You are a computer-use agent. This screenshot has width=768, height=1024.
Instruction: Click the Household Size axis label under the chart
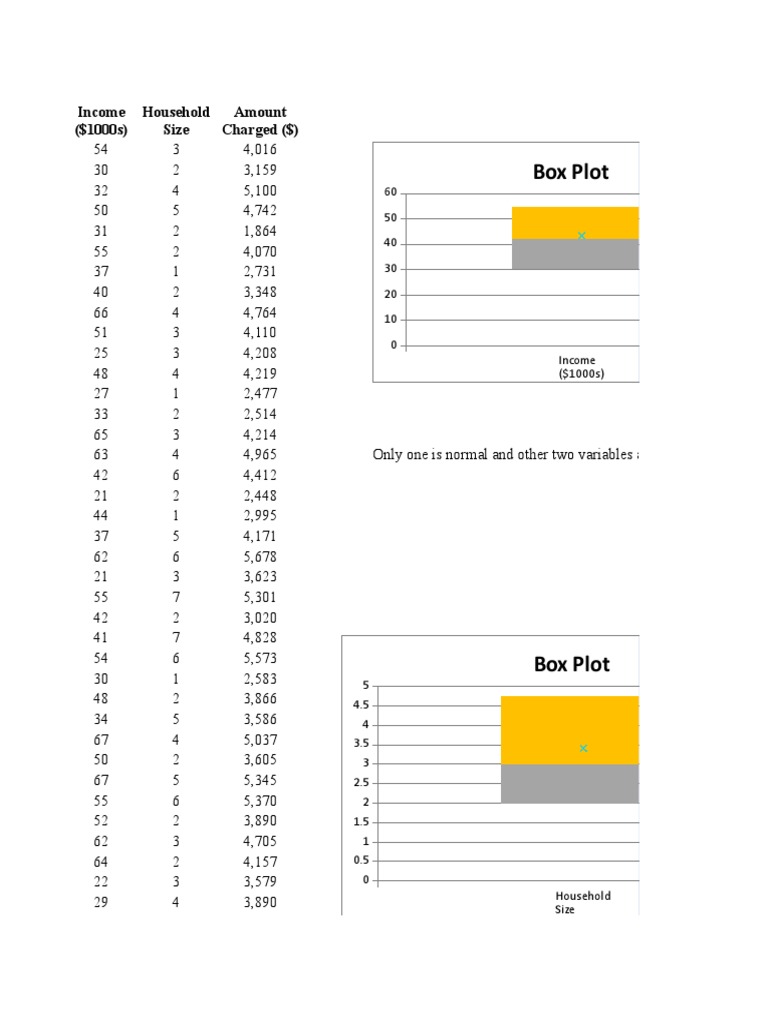click(583, 903)
